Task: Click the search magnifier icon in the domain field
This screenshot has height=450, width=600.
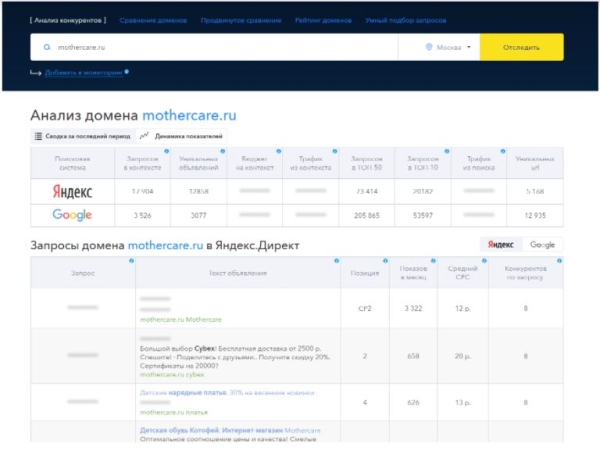Action: pyautogui.click(x=47, y=47)
